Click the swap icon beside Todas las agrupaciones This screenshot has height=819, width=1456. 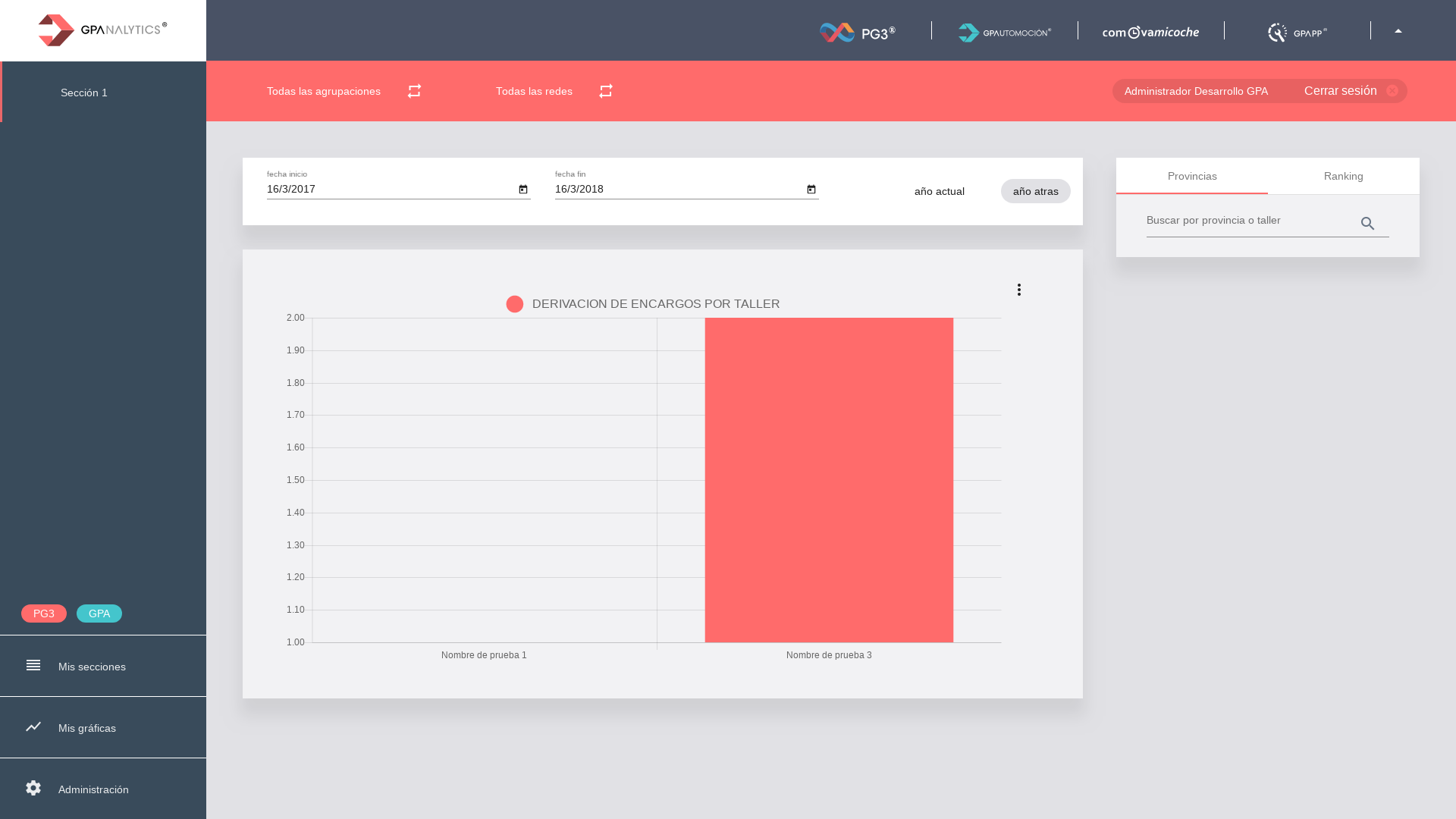coord(414,91)
